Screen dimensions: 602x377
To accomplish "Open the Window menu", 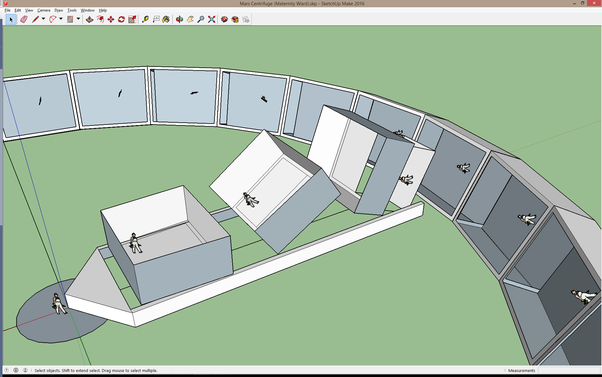I will [x=88, y=10].
